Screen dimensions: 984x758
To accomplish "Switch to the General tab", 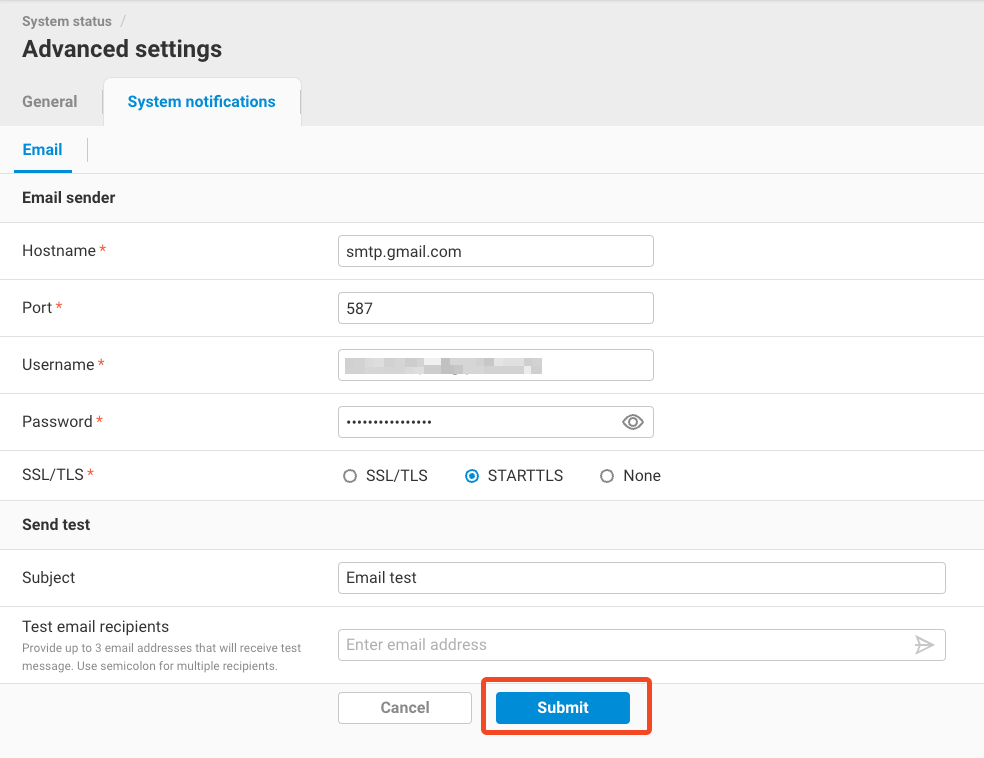I will (x=50, y=102).
